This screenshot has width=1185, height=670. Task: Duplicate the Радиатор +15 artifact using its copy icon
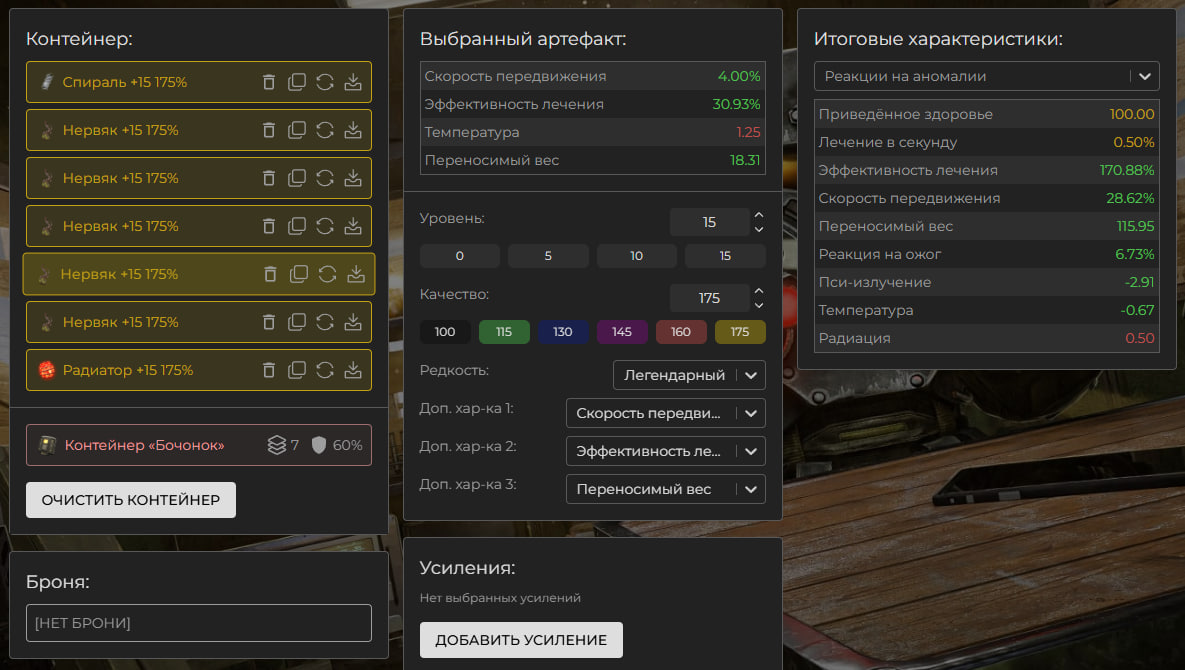click(297, 369)
